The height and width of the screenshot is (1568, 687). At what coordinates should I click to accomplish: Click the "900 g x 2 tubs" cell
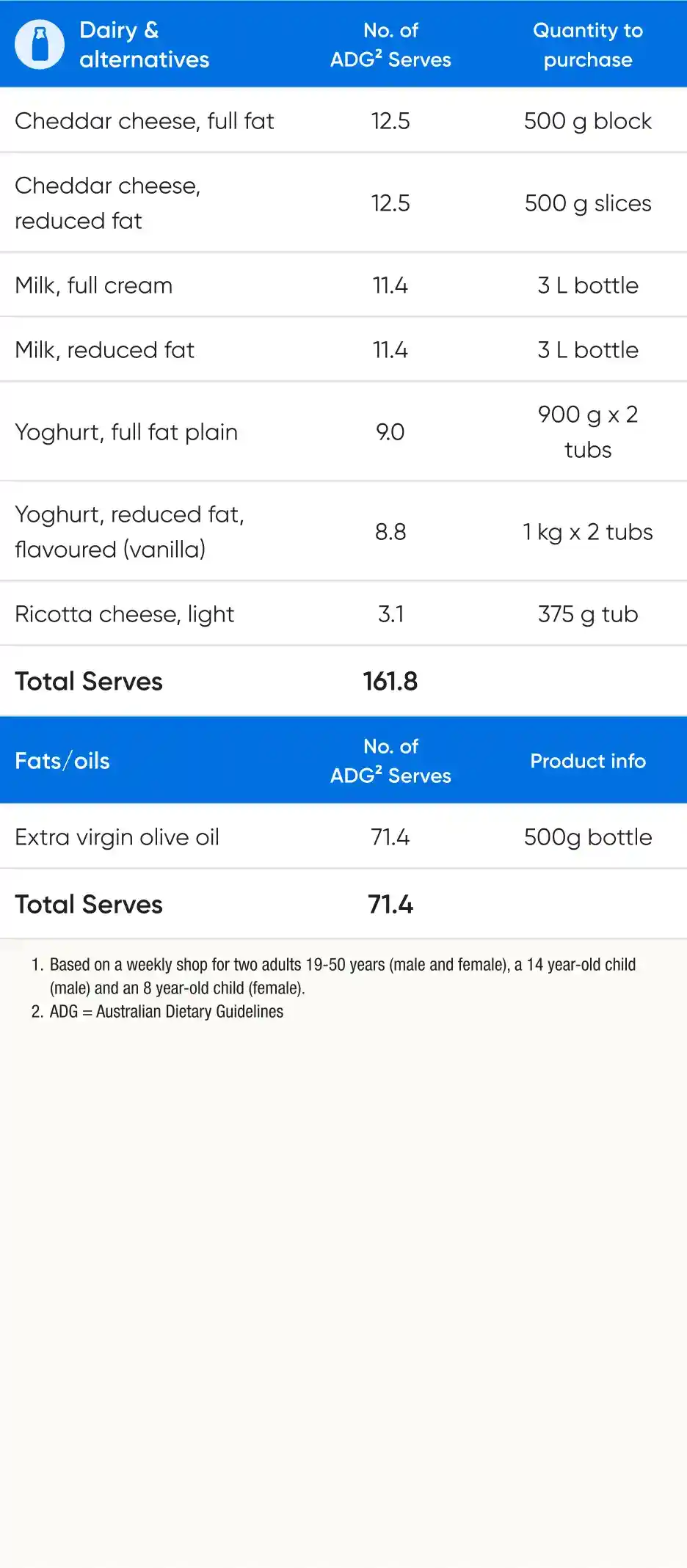587,431
